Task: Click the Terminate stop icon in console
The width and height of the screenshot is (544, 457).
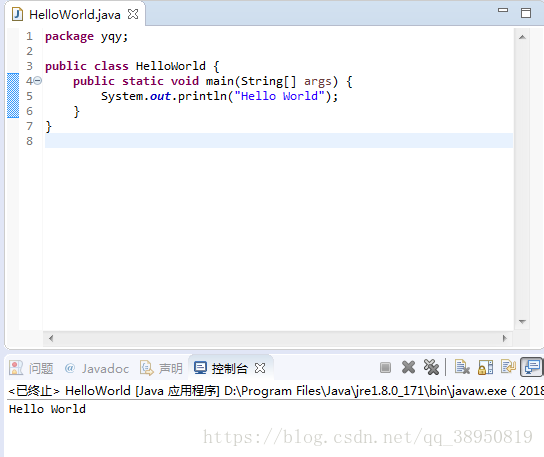Action: tap(385, 367)
